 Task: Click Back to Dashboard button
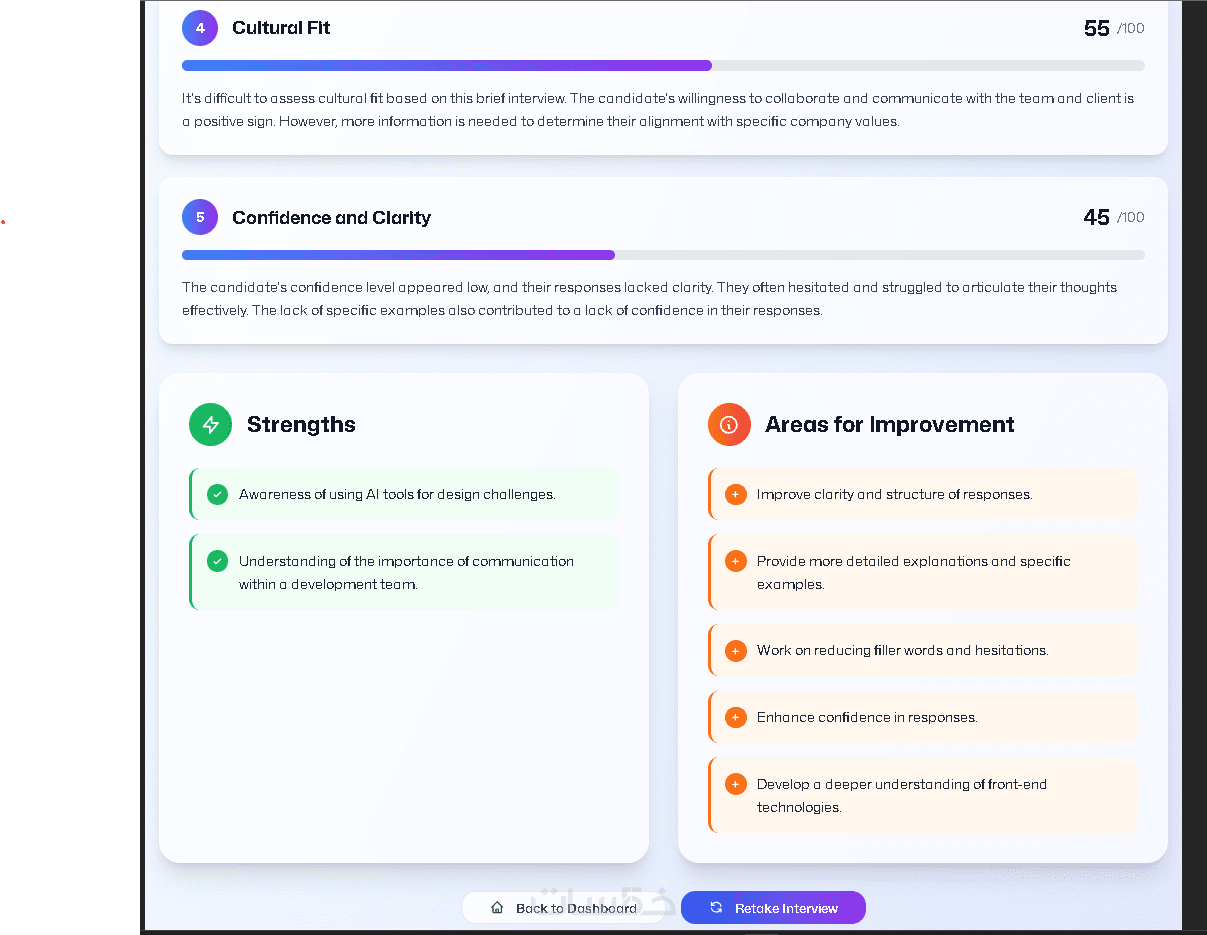[x=566, y=908]
